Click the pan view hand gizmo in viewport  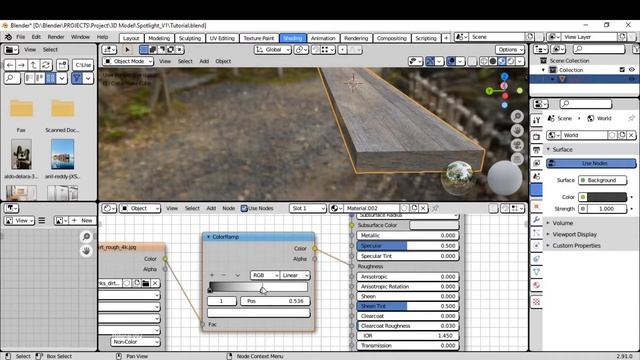517,131
